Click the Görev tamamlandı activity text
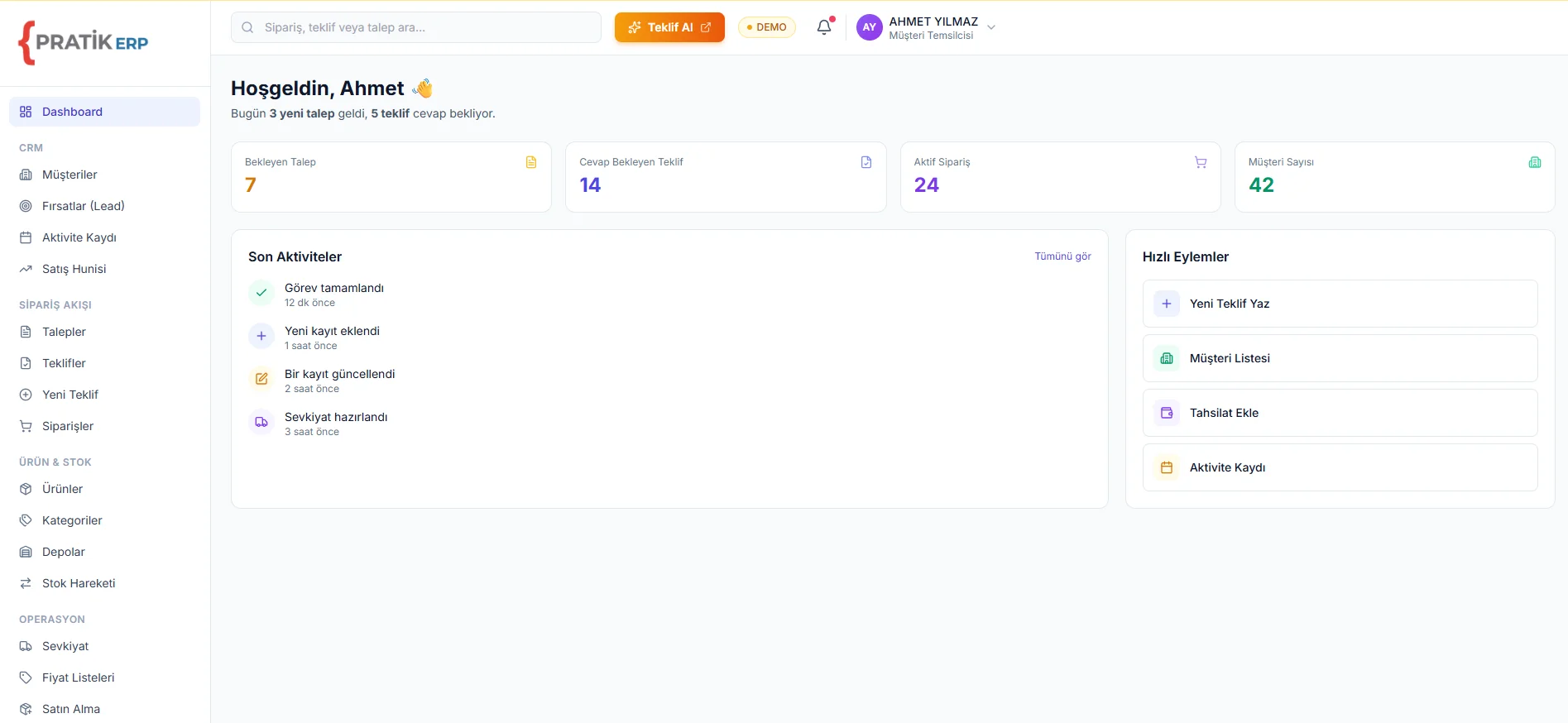The height and width of the screenshot is (723, 1568). [334, 288]
